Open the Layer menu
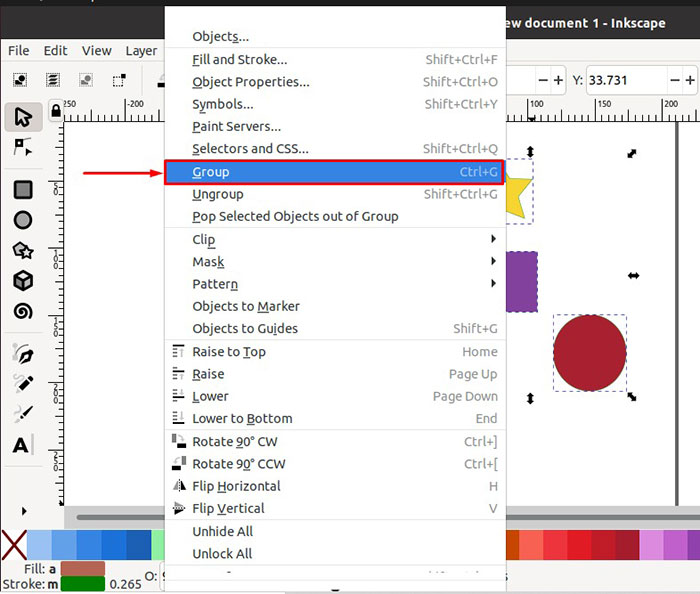 [x=141, y=51]
